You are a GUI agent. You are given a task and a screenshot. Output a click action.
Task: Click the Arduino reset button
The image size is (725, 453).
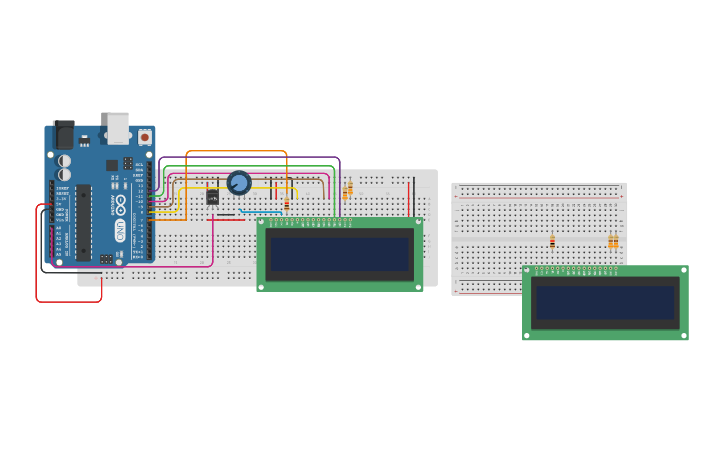(x=145, y=136)
